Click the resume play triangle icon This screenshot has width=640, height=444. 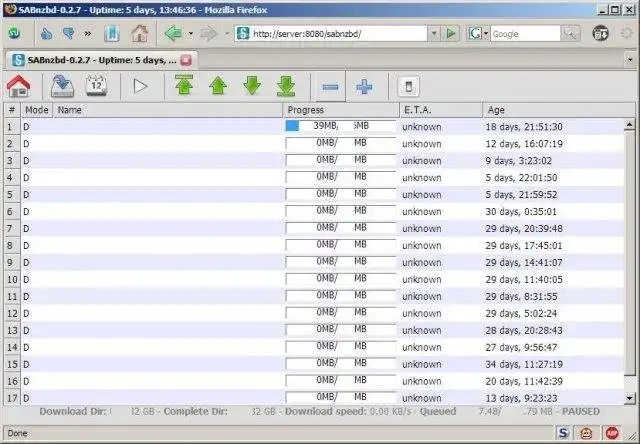pyautogui.click(x=140, y=86)
